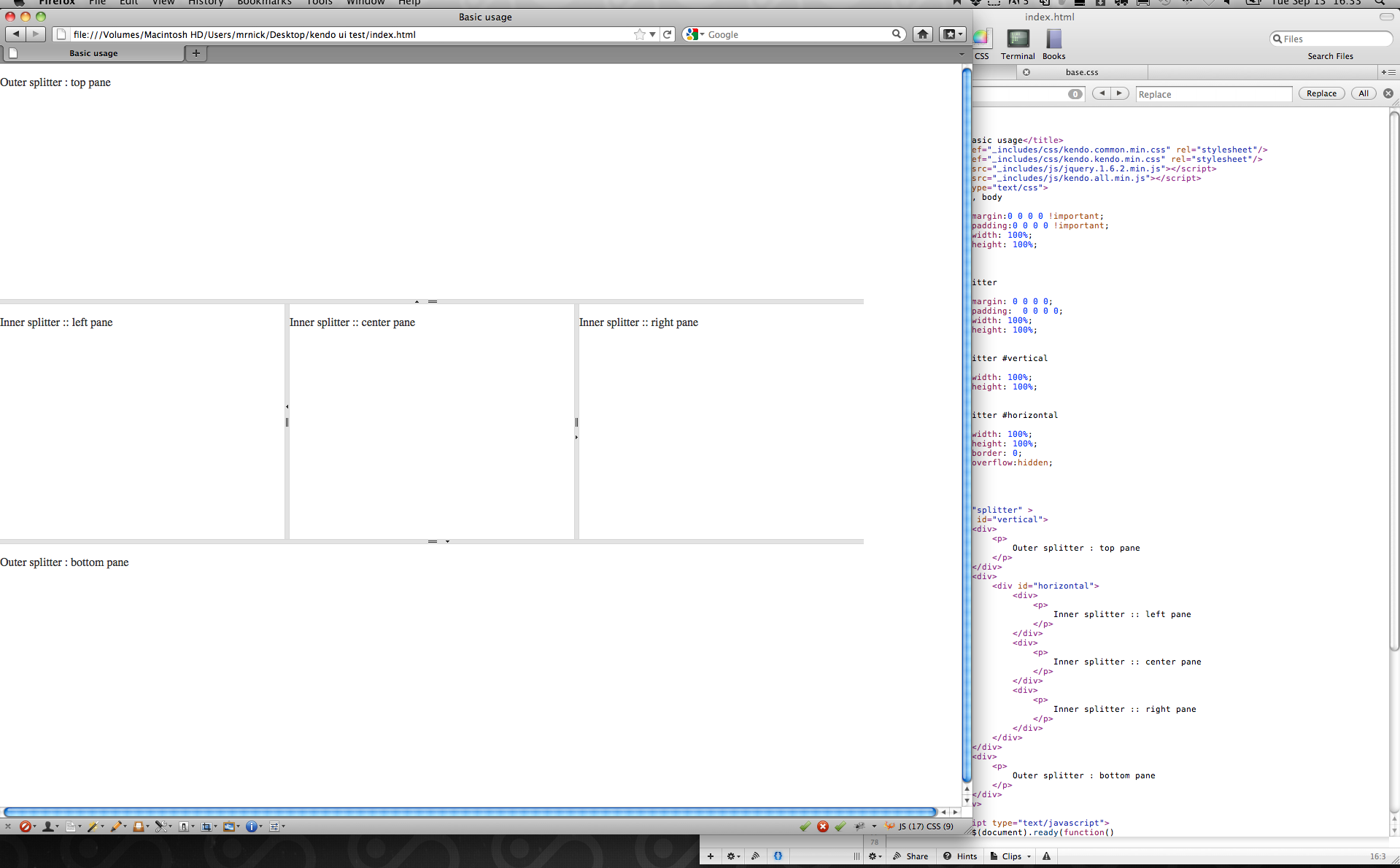Open the Disable menu in Web Developer toolbar
This screenshot has width=1400, height=868.
pos(28,826)
